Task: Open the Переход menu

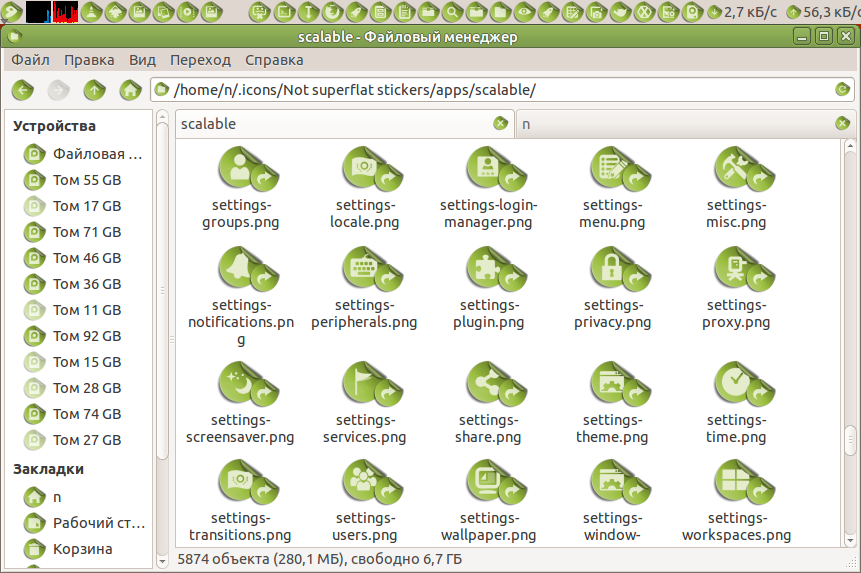Action: (x=200, y=60)
